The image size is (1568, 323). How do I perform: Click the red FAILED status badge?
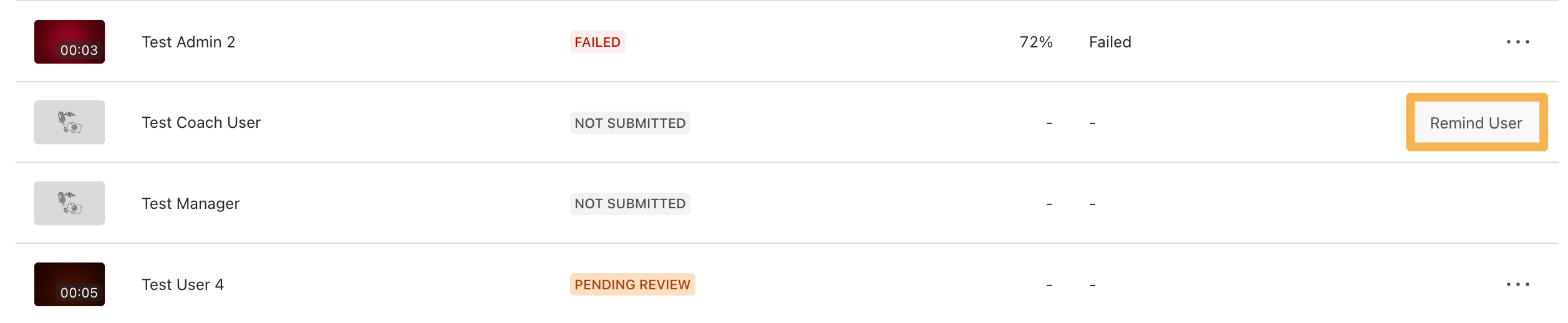[597, 42]
